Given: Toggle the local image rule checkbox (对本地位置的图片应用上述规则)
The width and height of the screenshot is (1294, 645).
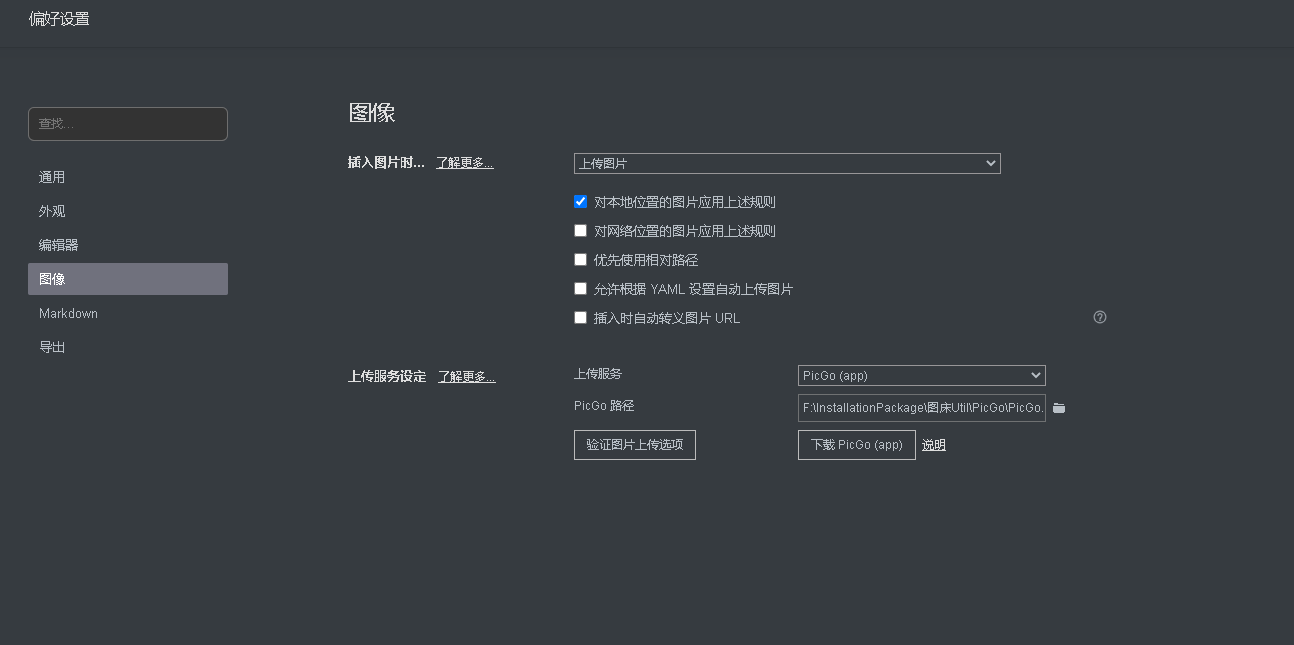Looking at the screenshot, I should [580, 202].
